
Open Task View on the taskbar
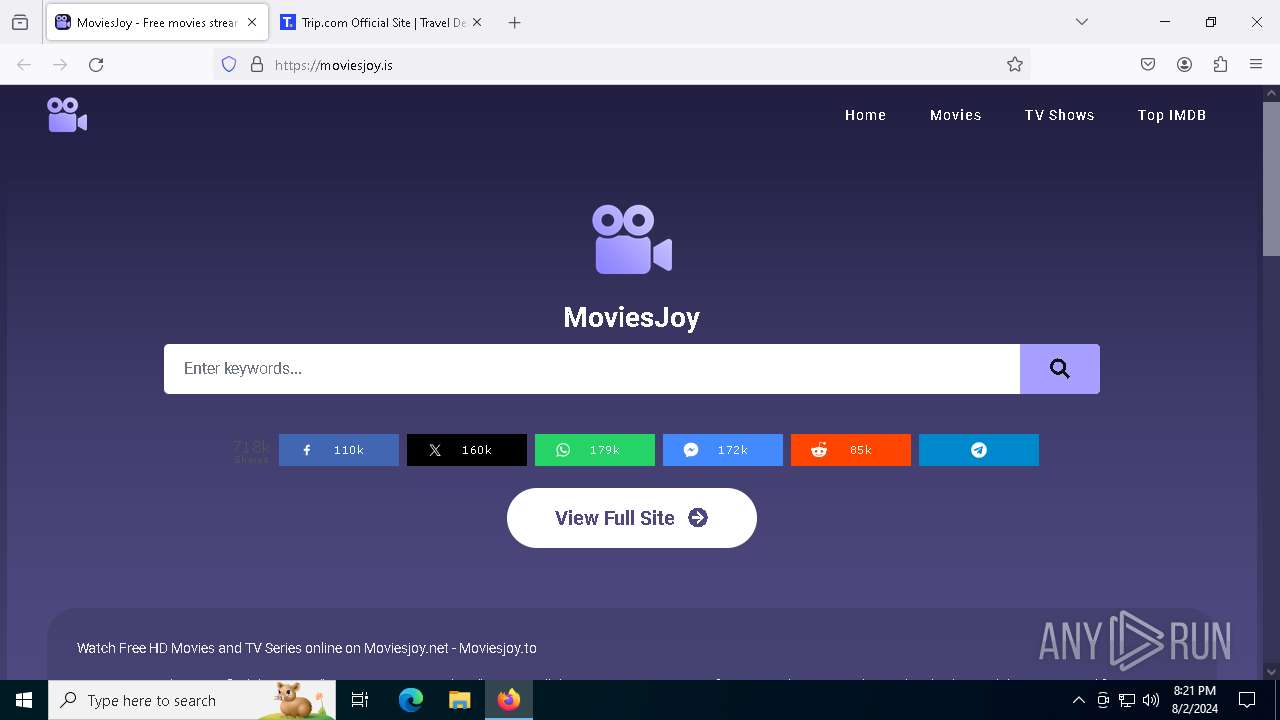point(360,700)
